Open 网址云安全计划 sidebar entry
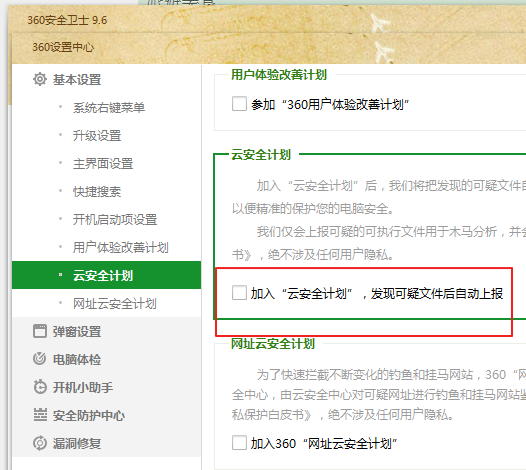The width and height of the screenshot is (526, 470). point(115,304)
